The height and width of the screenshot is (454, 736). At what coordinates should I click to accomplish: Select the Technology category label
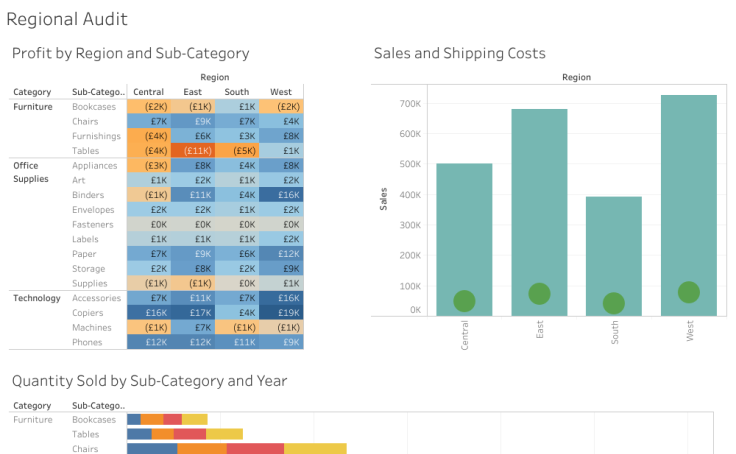[x=37, y=298]
